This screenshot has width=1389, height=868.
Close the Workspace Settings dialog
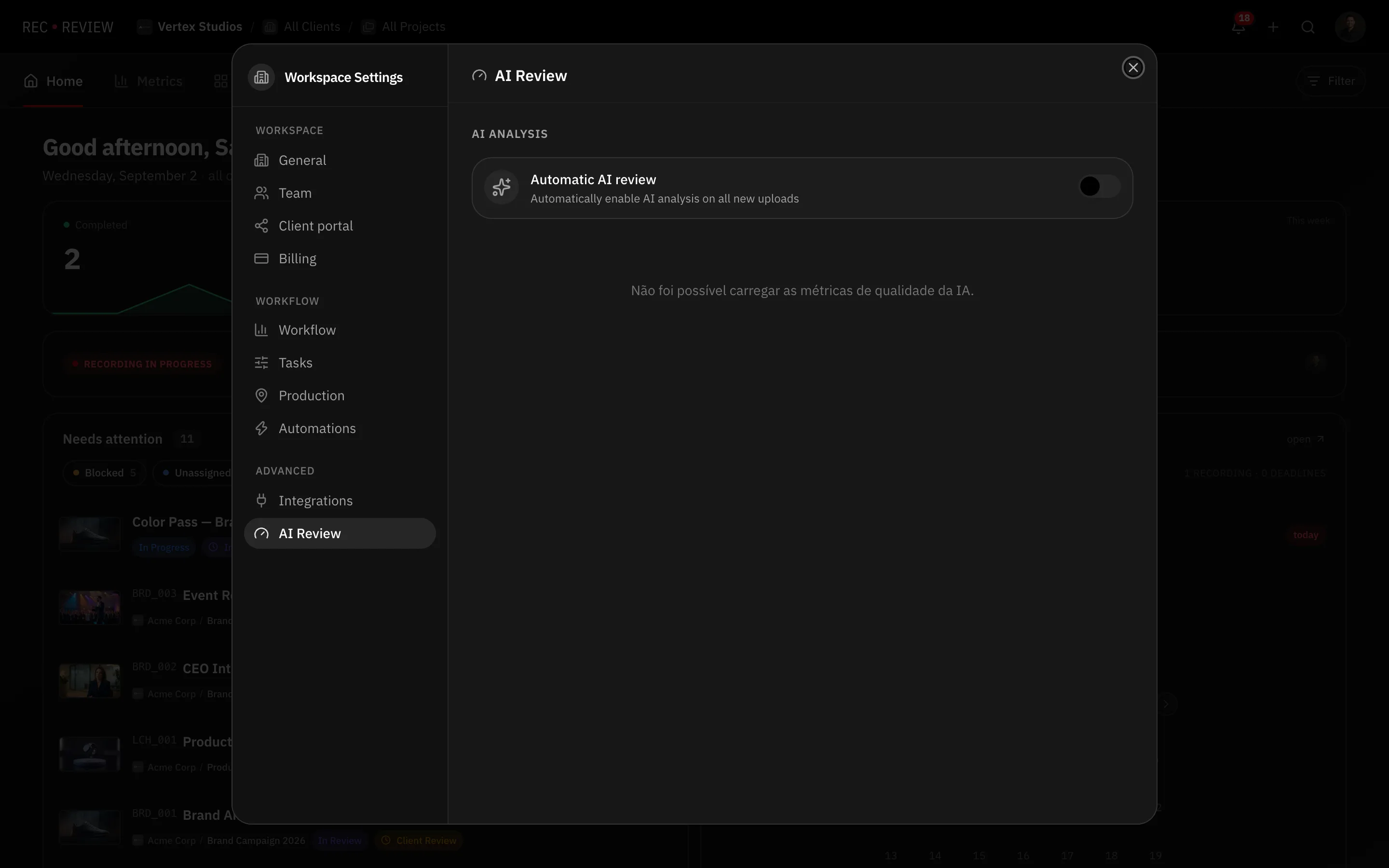1133,68
